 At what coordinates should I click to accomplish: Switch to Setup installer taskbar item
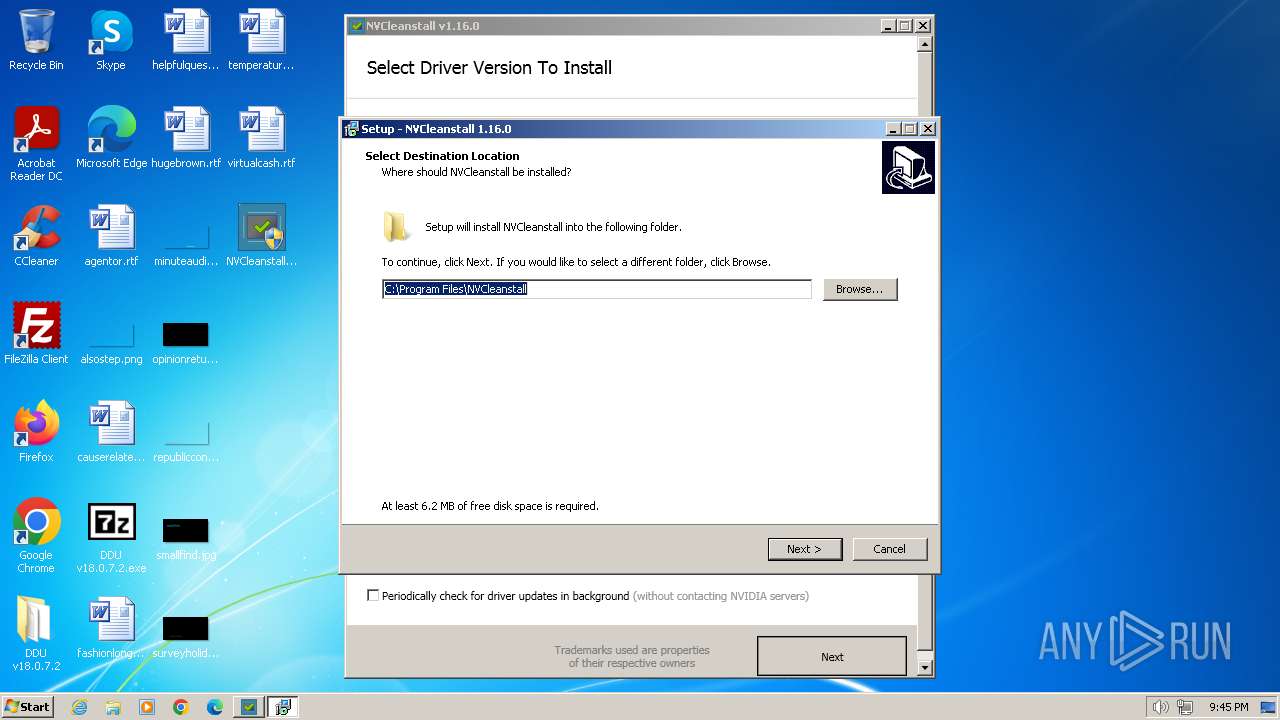click(283, 707)
